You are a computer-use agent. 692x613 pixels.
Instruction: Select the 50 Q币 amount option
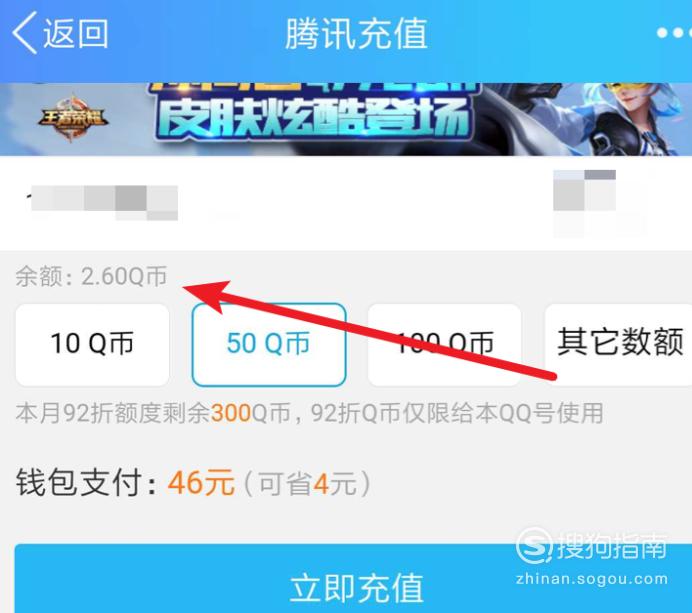click(269, 345)
